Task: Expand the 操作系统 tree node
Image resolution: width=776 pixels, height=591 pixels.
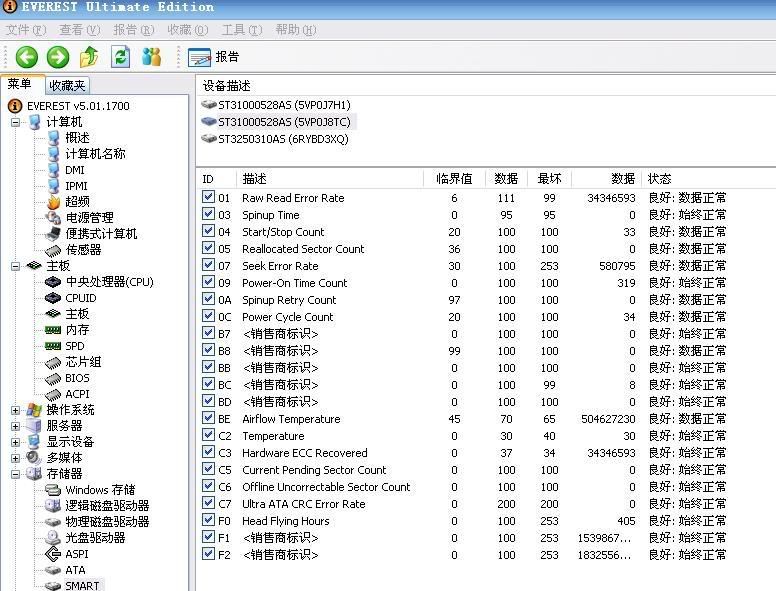Action: [16, 410]
